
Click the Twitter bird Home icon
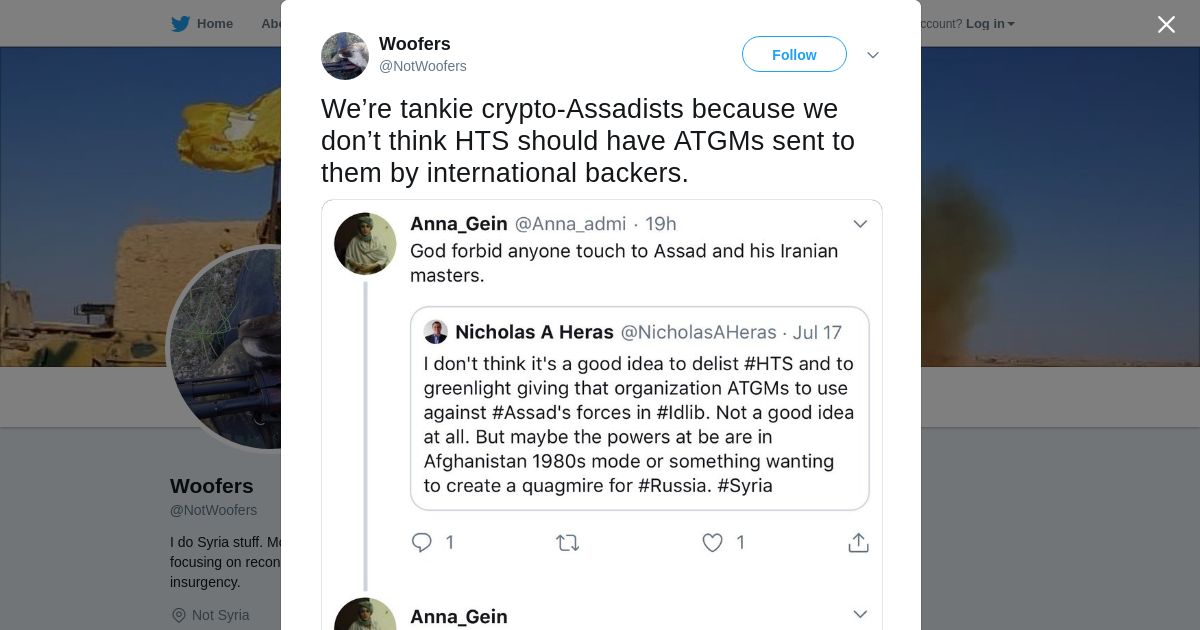click(180, 24)
